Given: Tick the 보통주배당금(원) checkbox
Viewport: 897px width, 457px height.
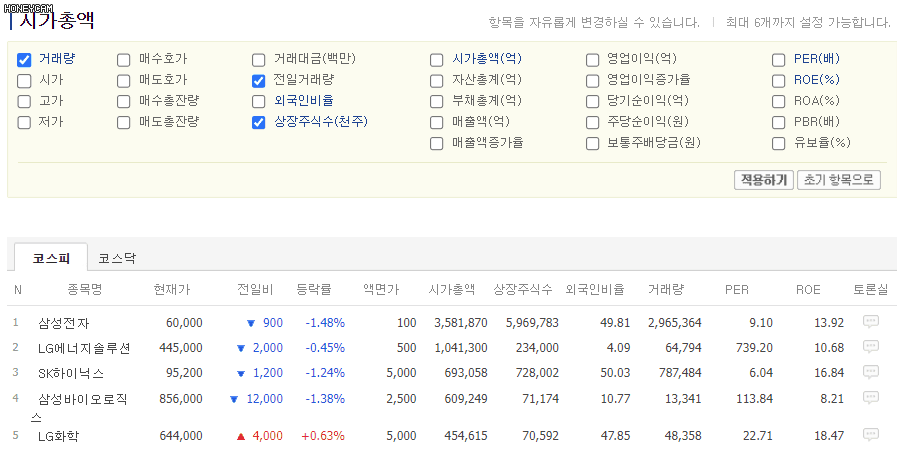Looking at the screenshot, I should (593, 144).
